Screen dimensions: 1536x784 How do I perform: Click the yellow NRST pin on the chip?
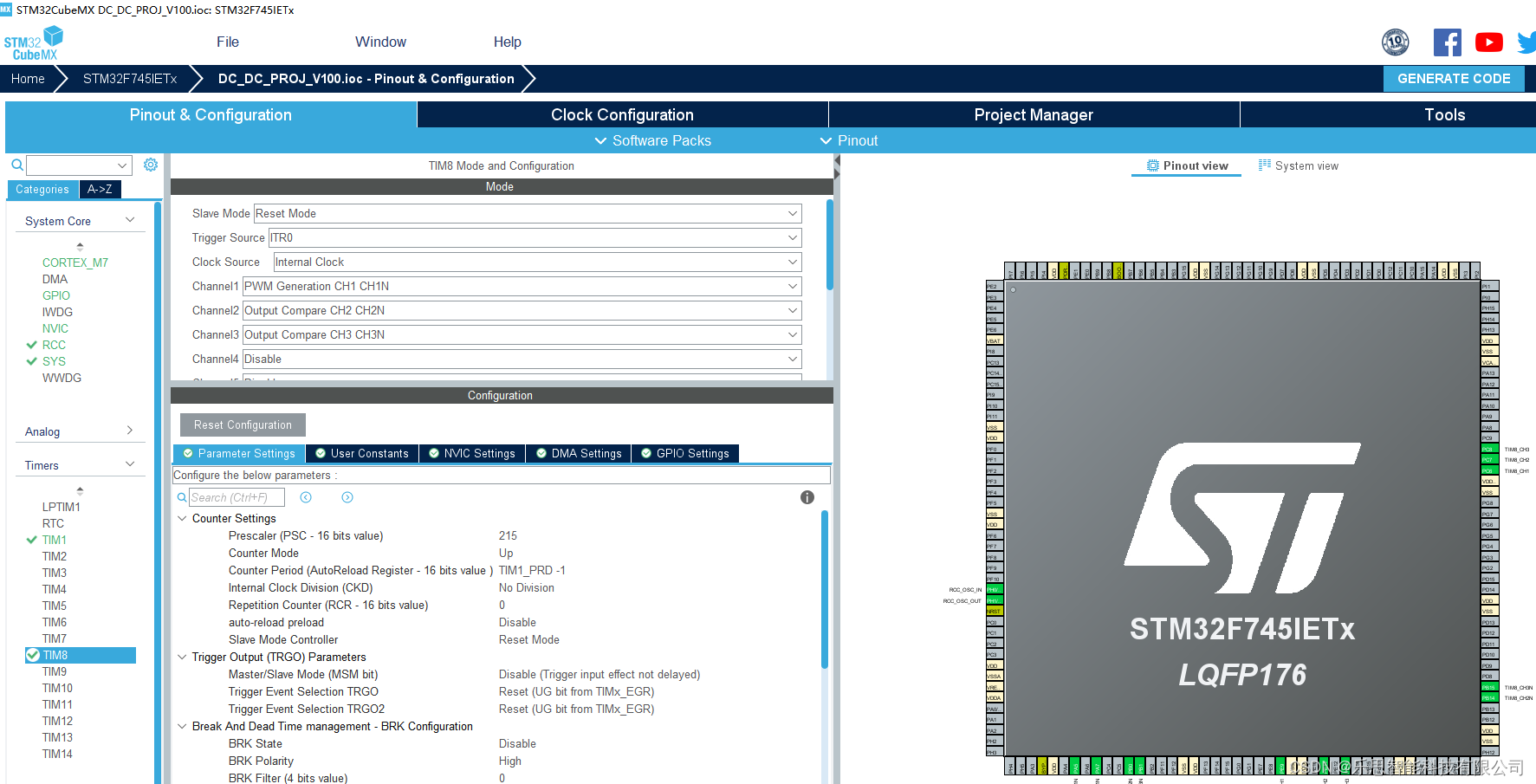pos(994,612)
